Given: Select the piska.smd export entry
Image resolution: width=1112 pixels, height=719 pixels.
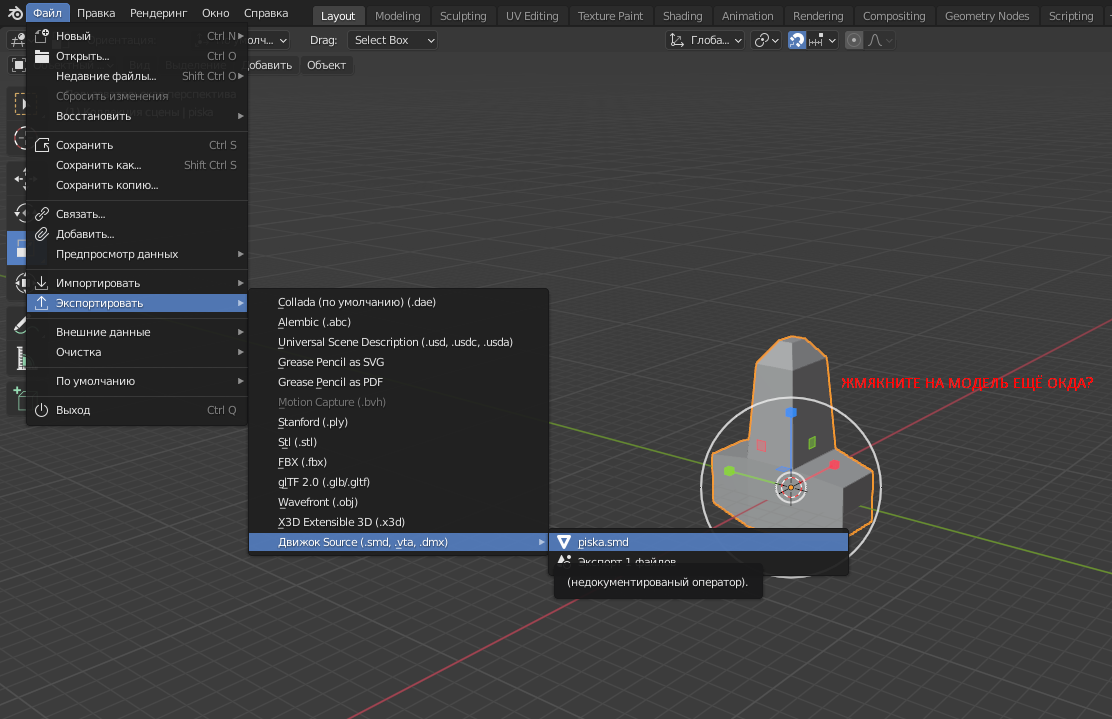Looking at the screenshot, I should [x=699, y=542].
